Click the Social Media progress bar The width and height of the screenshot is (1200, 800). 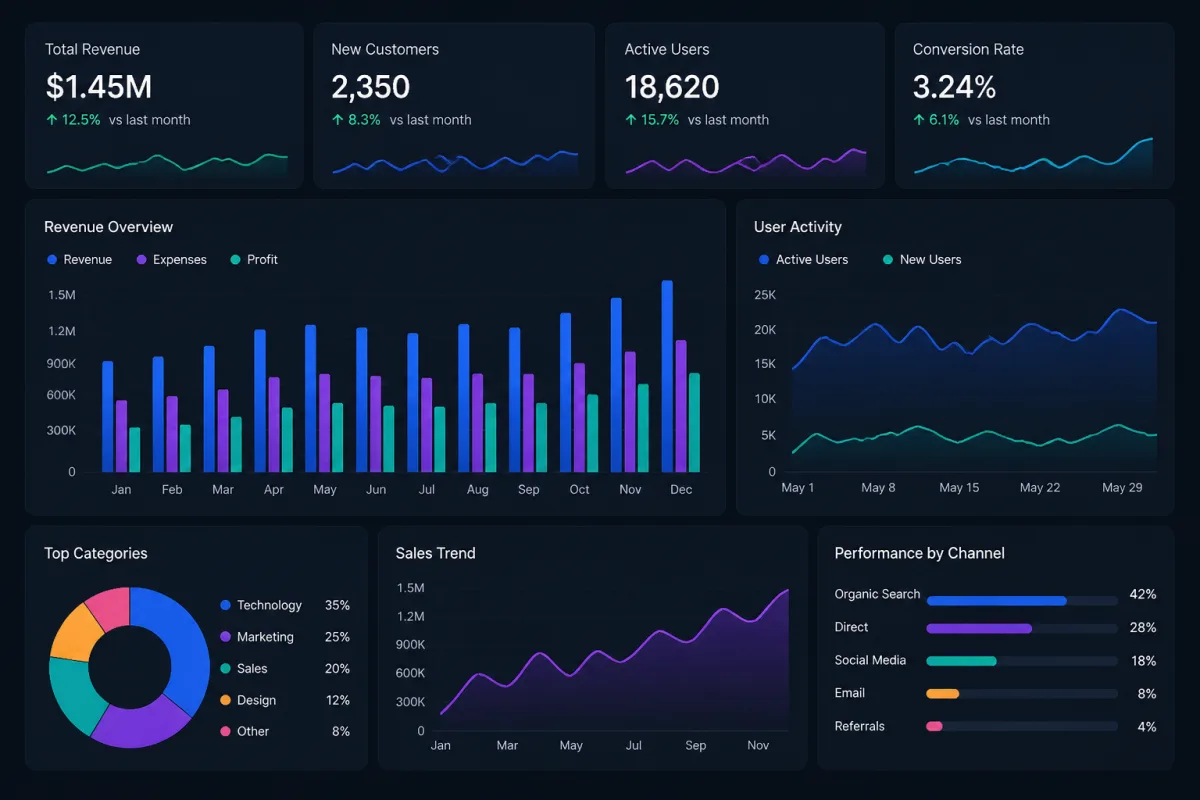point(1022,661)
